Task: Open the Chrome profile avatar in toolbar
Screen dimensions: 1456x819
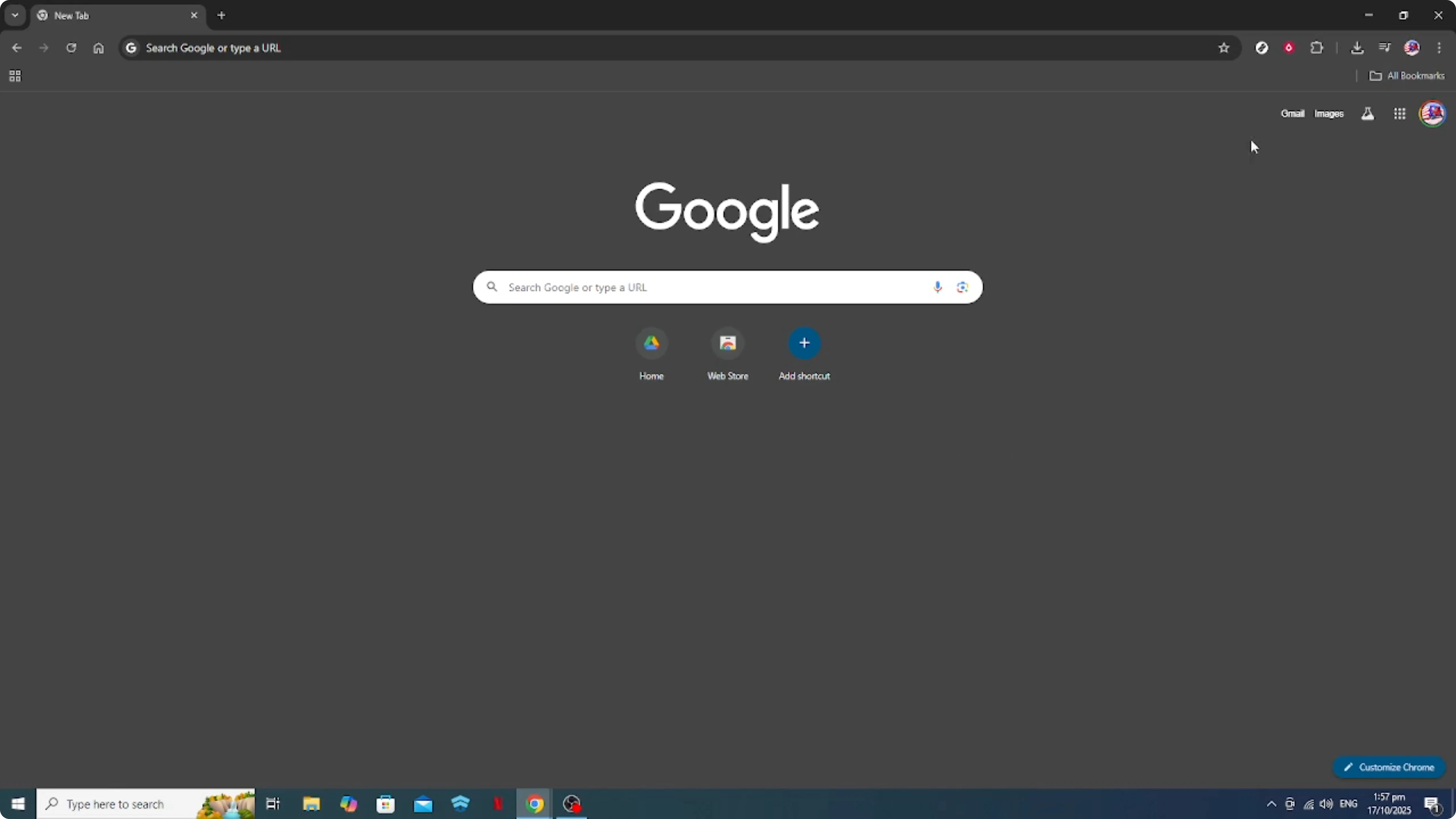Action: pyautogui.click(x=1412, y=48)
